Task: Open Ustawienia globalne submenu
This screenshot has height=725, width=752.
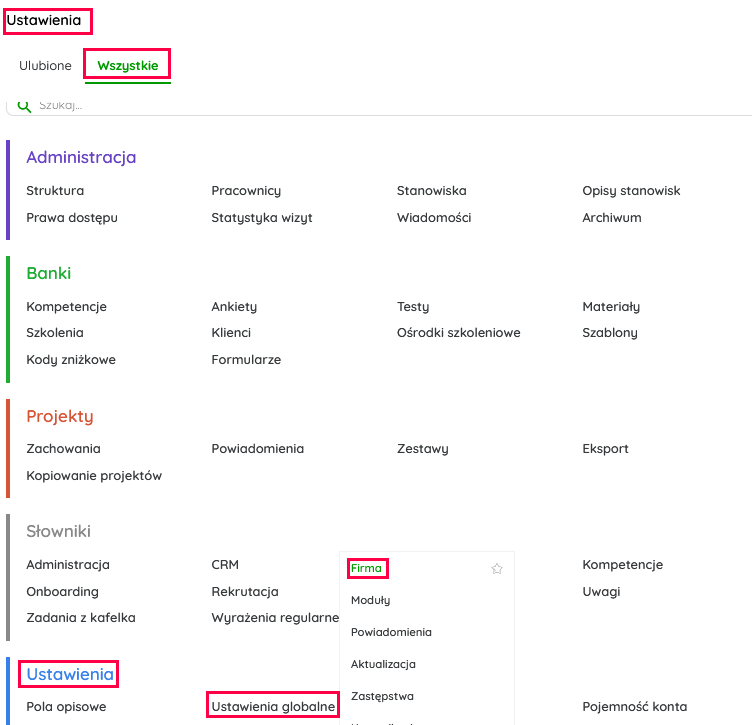Action: click(272, 707)
